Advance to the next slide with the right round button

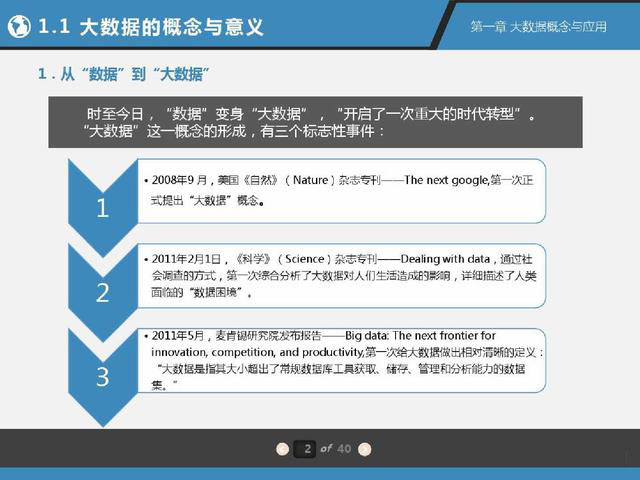coord(364,449)
